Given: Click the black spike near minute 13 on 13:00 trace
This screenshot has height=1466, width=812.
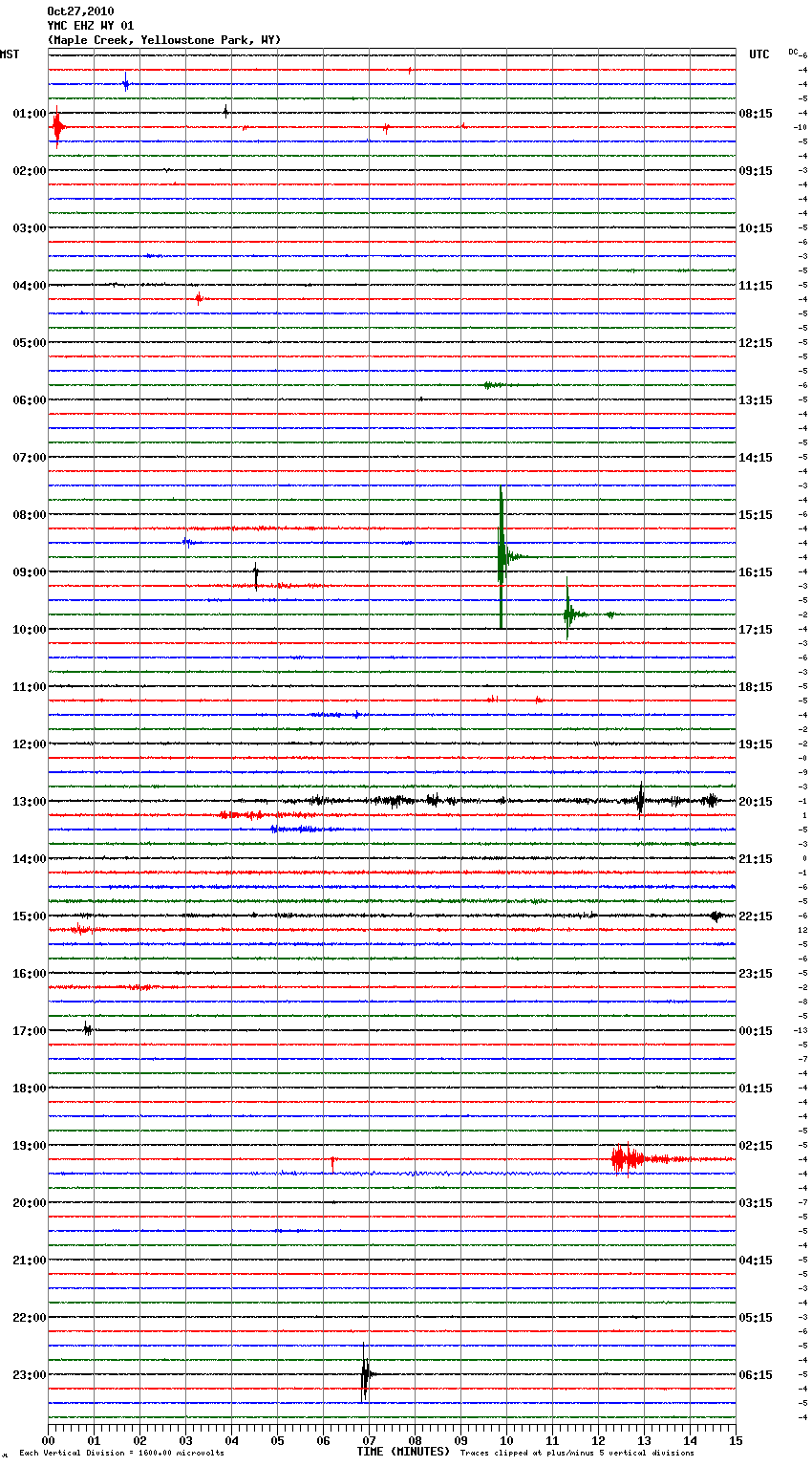Looking at the screenshot, I should (641, 801).
